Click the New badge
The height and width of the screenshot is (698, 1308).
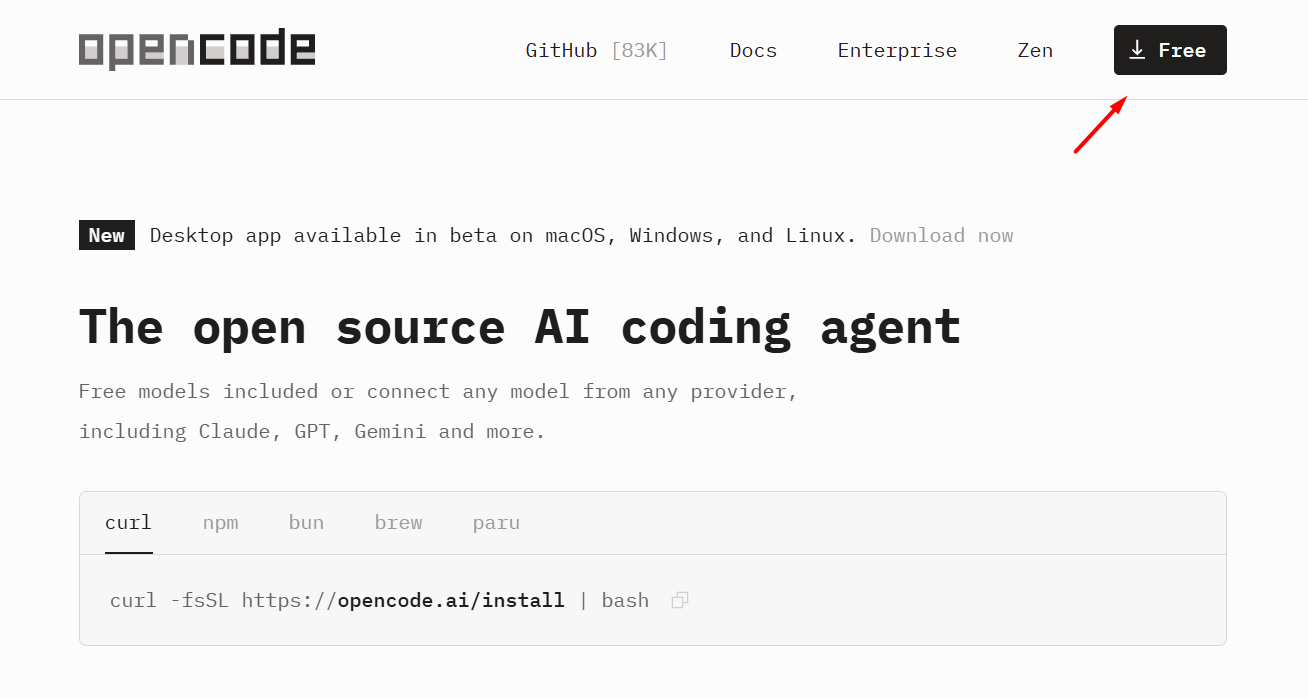106,235
